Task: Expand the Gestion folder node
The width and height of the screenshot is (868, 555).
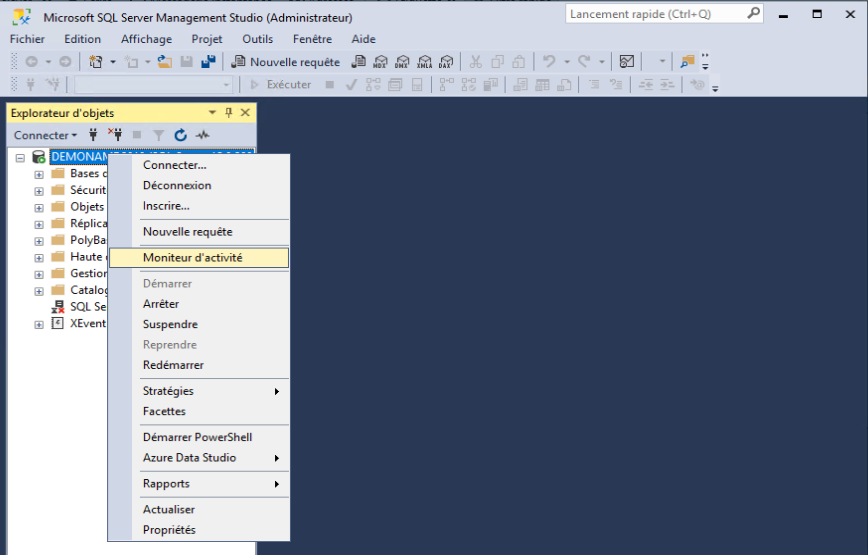Action: pos(39,274)
